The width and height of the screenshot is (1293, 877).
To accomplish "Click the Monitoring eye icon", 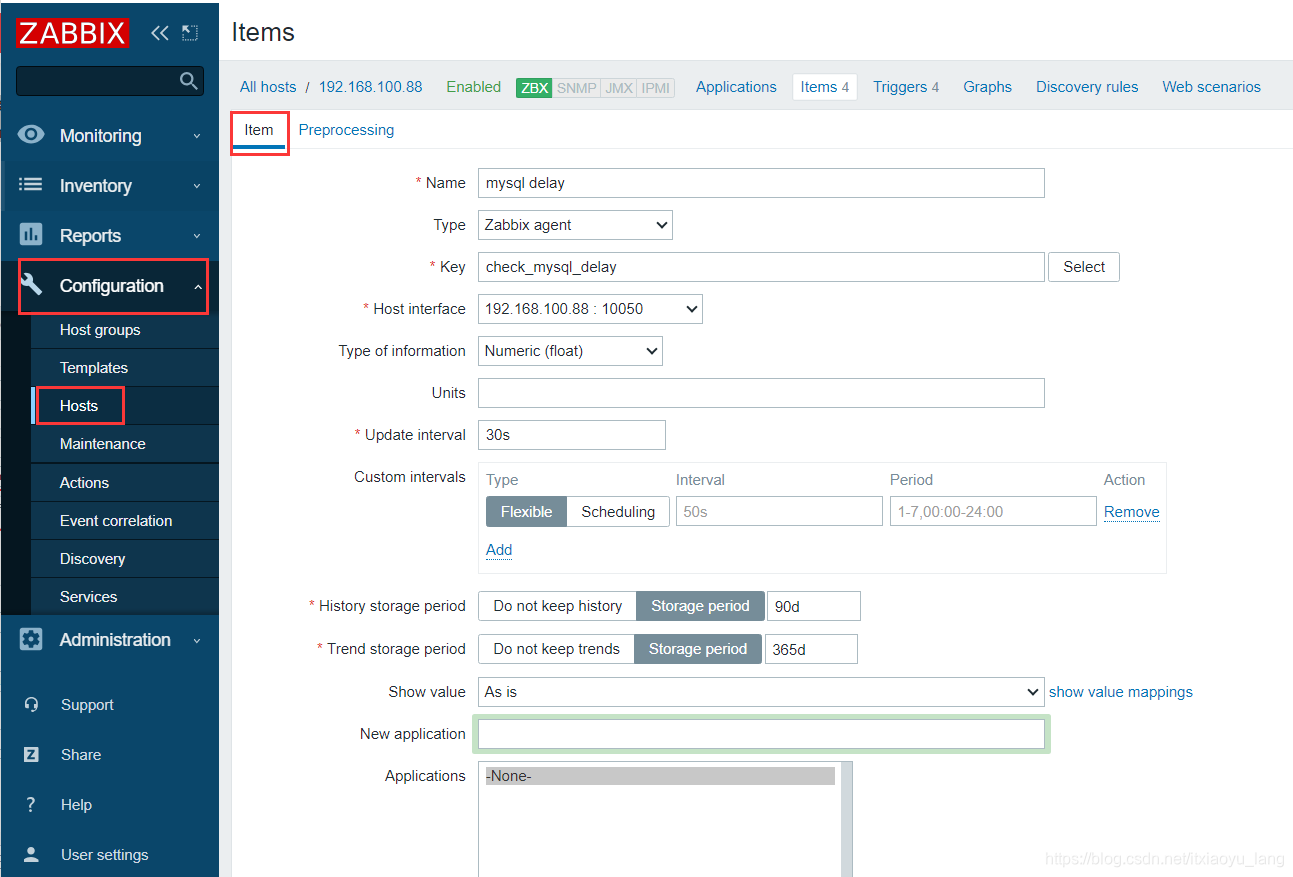I will pyautogui.click(x=32, y=135).
